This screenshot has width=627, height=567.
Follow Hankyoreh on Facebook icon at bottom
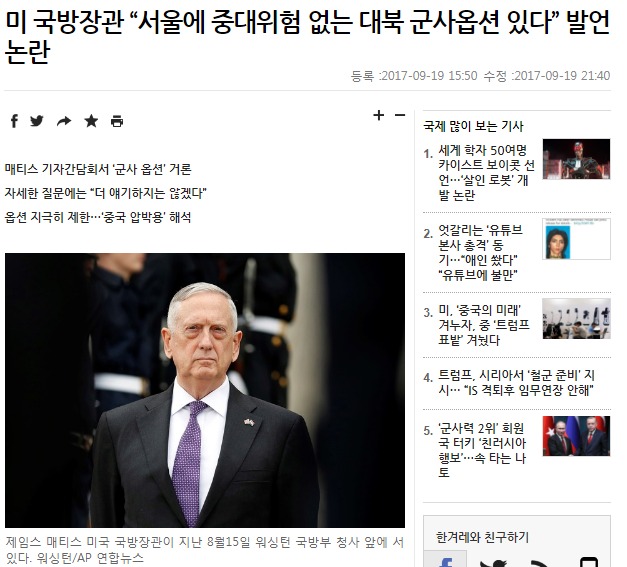pos(445,561)
